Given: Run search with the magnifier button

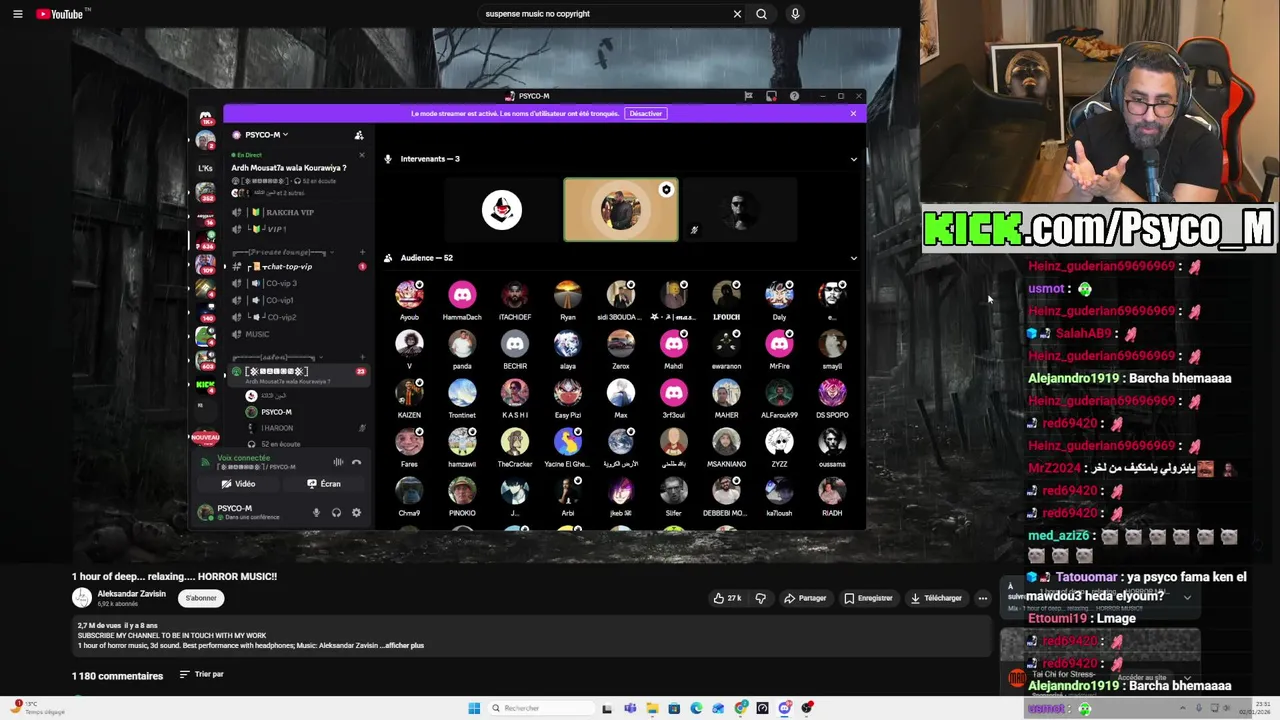Looking at the screenshot, I should 761,14.
